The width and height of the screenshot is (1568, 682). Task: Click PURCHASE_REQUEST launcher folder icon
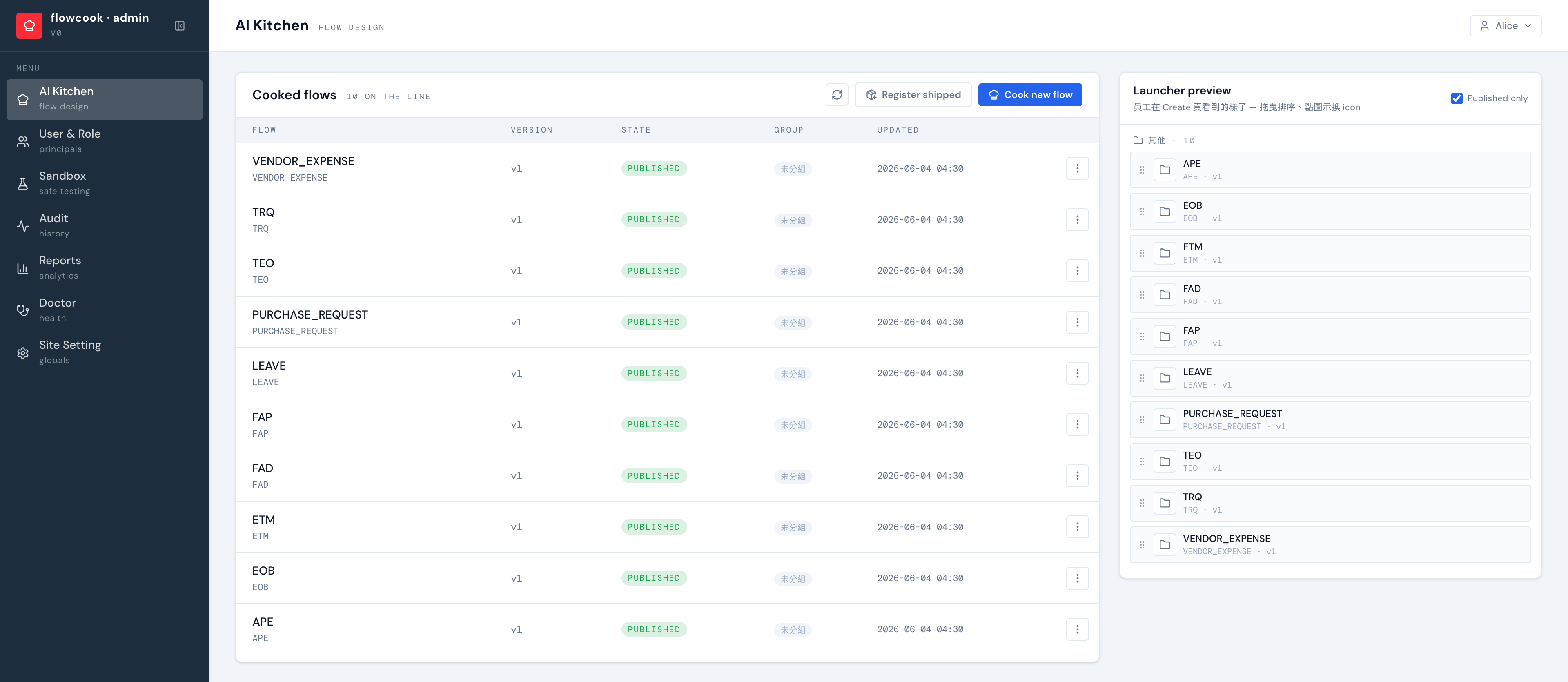1165,419
